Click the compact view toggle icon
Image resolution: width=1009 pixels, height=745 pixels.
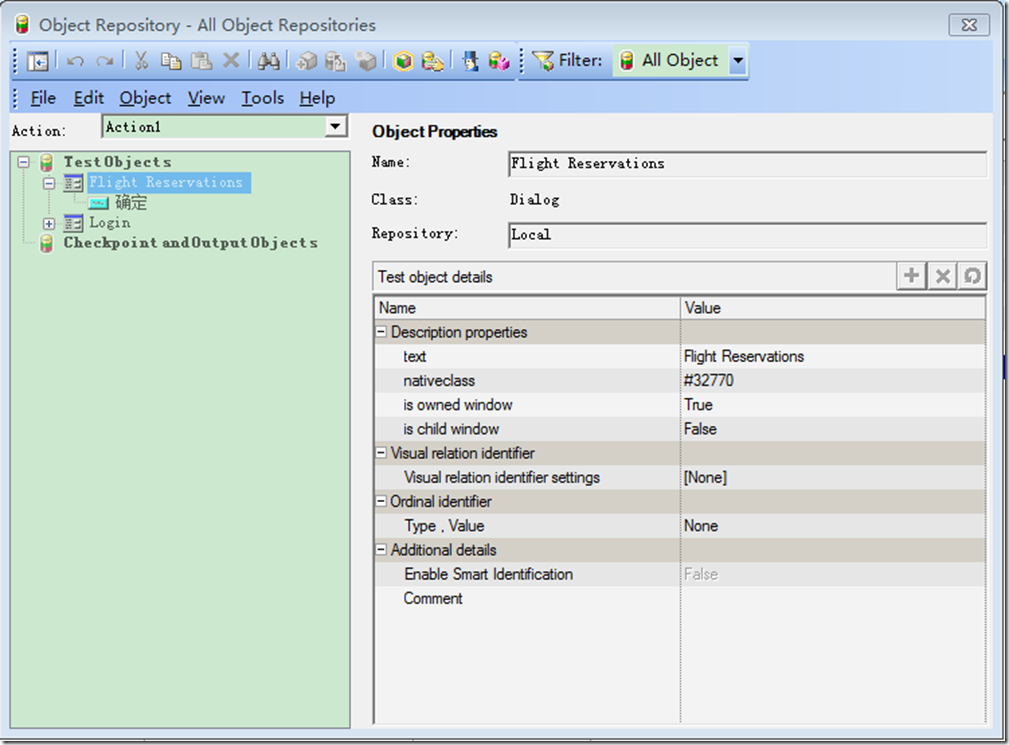[37, 61]
